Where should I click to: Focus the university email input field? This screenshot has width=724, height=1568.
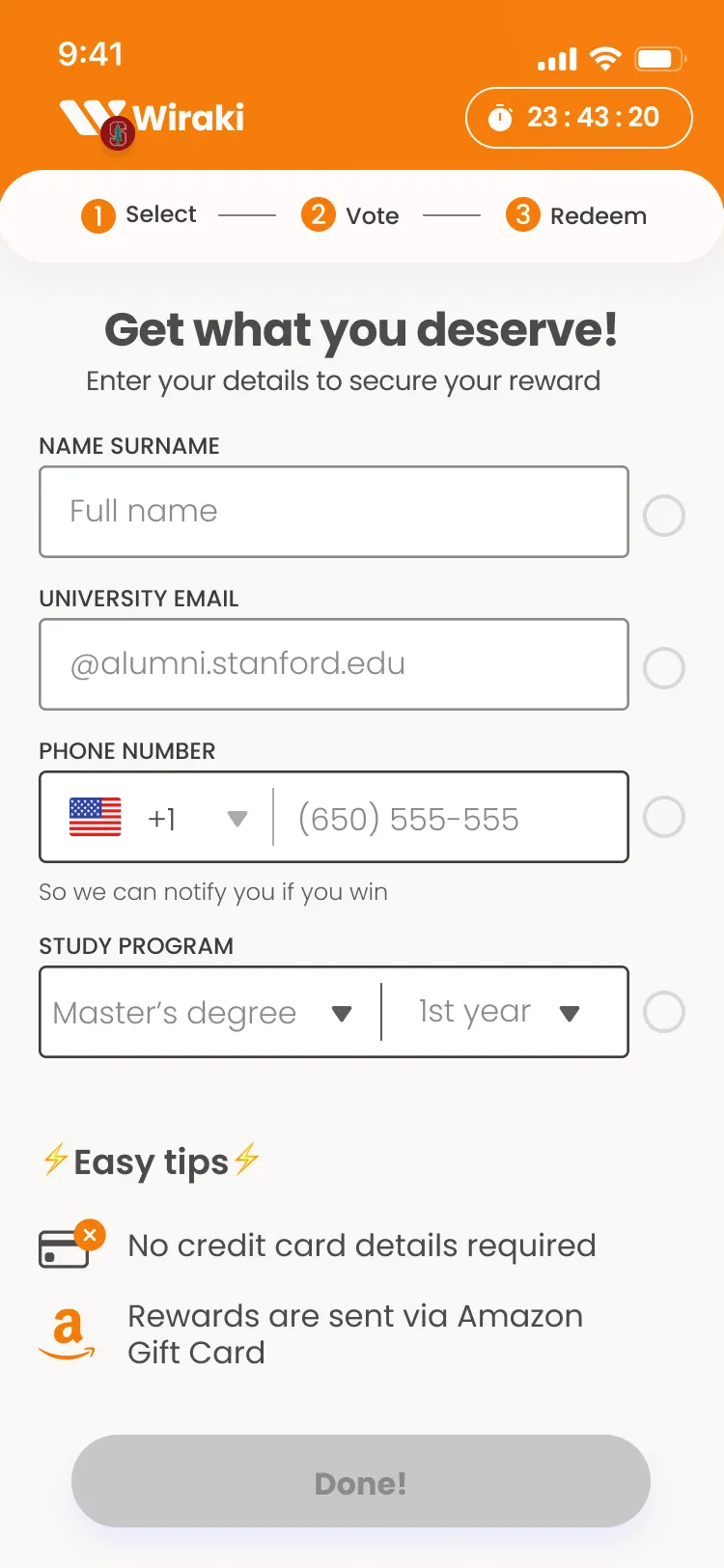334,664
